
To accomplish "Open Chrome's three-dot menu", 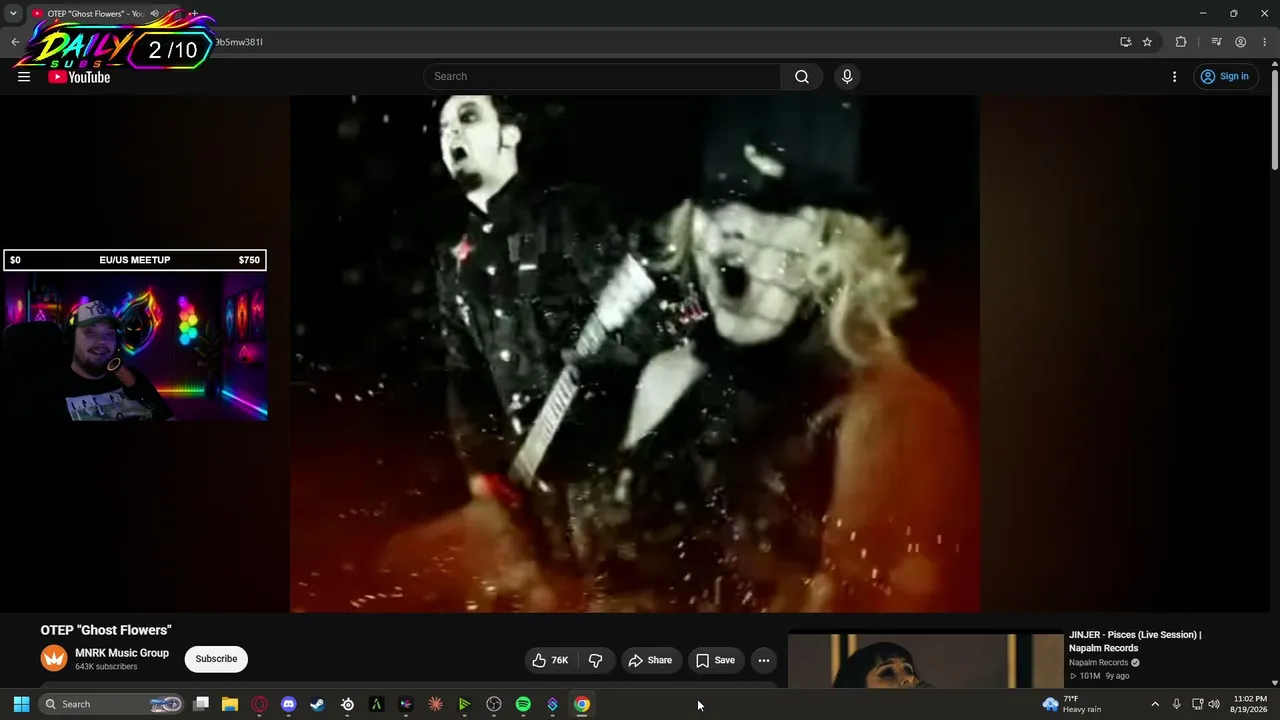I will click(1264, 42).
